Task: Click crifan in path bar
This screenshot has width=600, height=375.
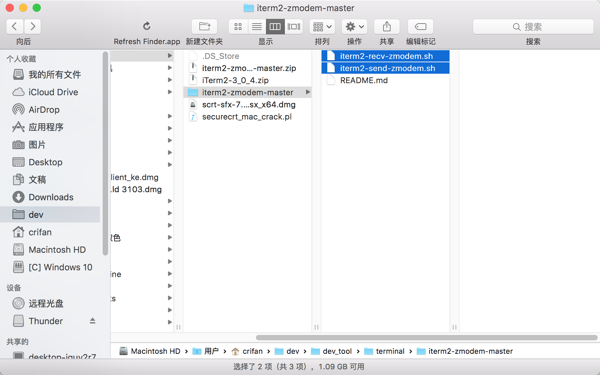Action: (247, 351)
